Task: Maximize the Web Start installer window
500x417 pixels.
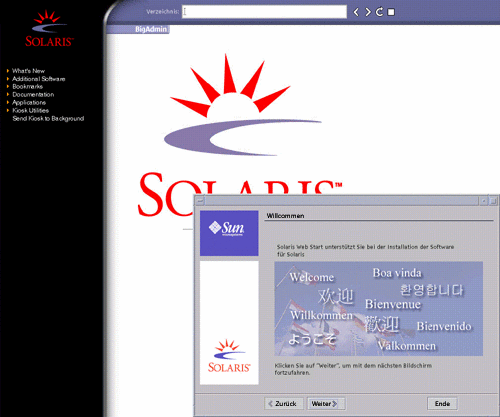Action: [493, 201]
